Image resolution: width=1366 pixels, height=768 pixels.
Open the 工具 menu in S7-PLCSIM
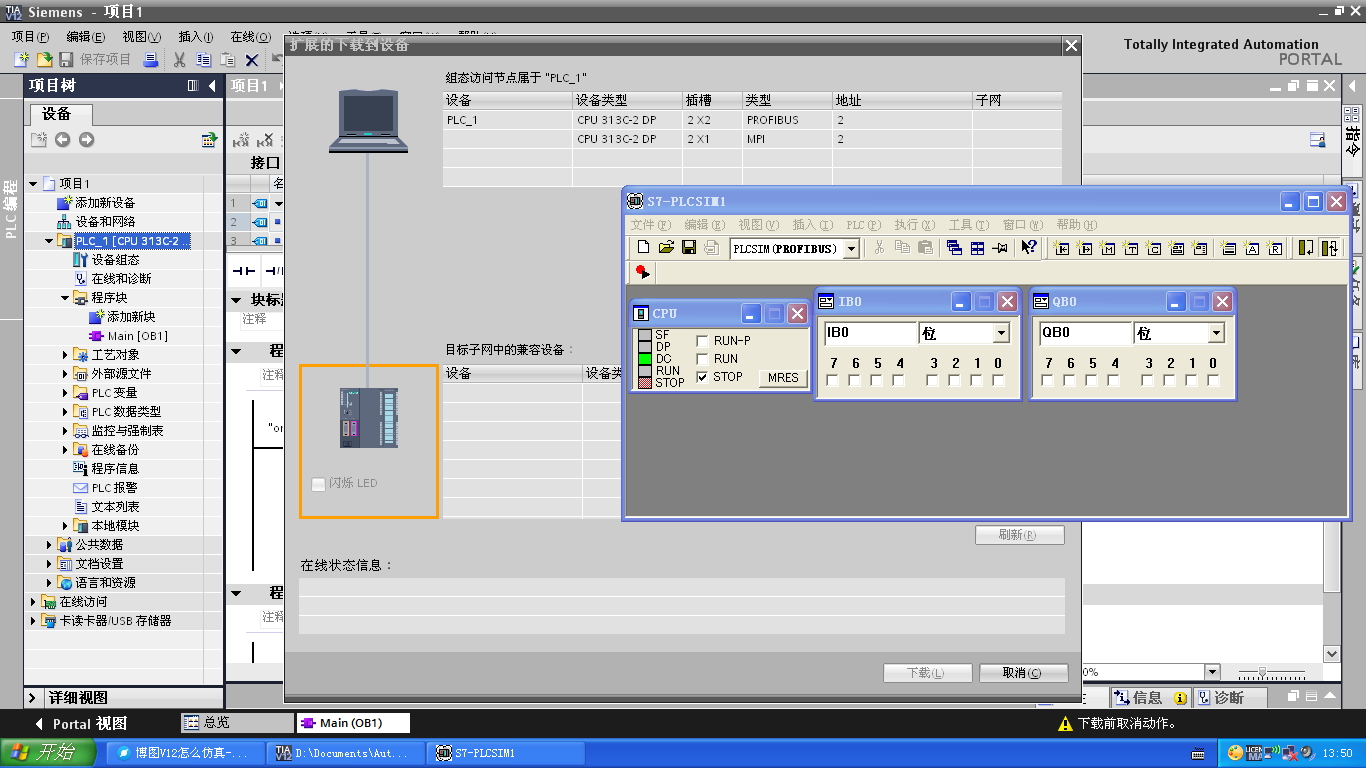[x=968, y=225]
